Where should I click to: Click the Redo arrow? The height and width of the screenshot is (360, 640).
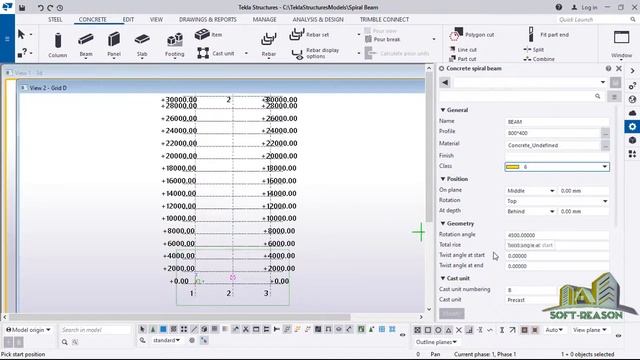click(x=50, y=8)
